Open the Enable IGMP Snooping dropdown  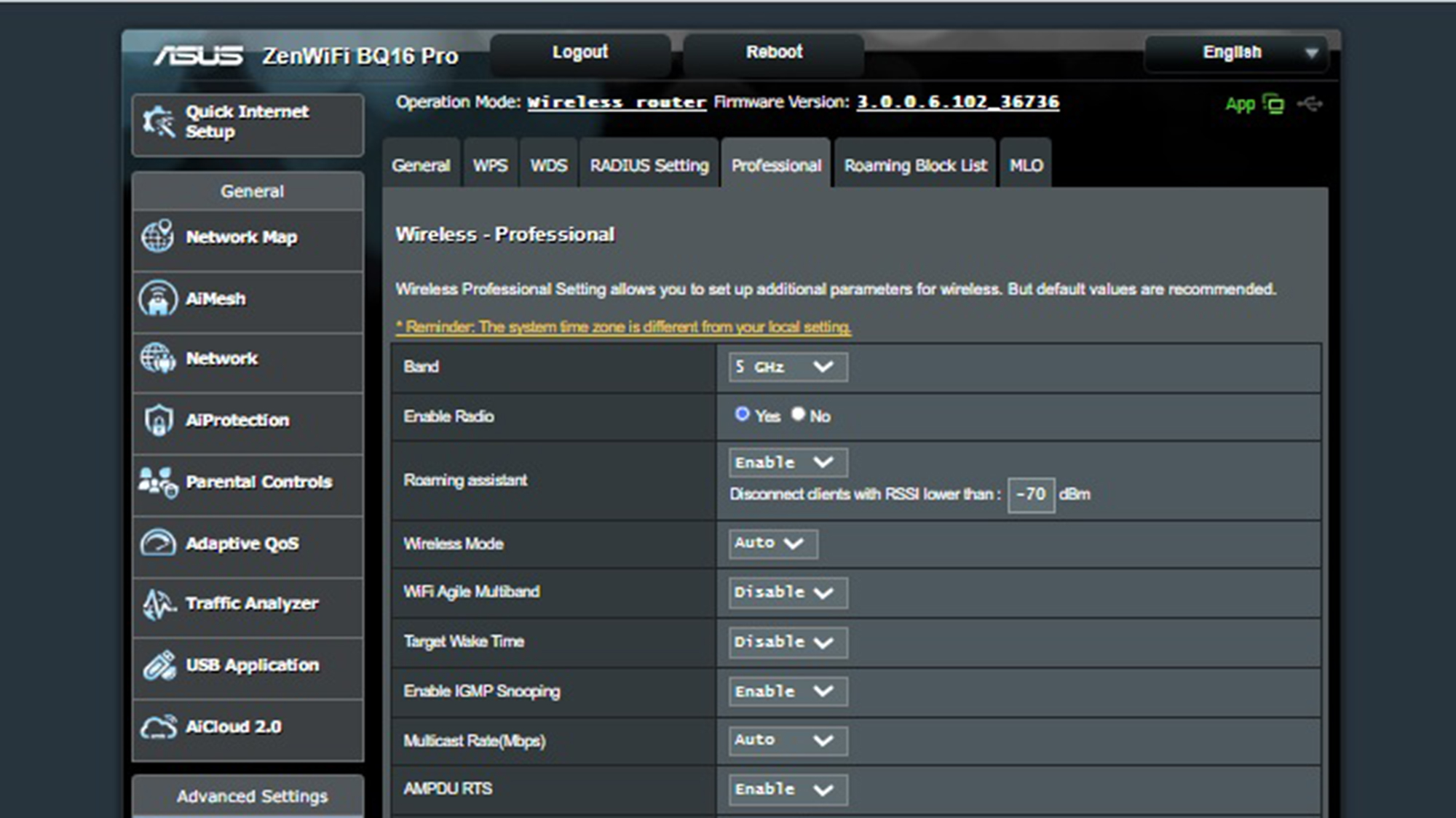788,691
